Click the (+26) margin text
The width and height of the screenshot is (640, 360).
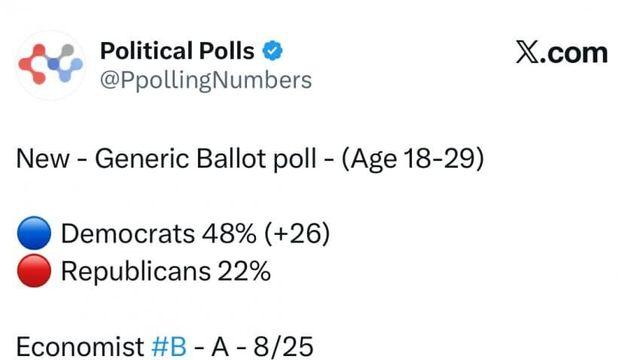coord(297,234)
